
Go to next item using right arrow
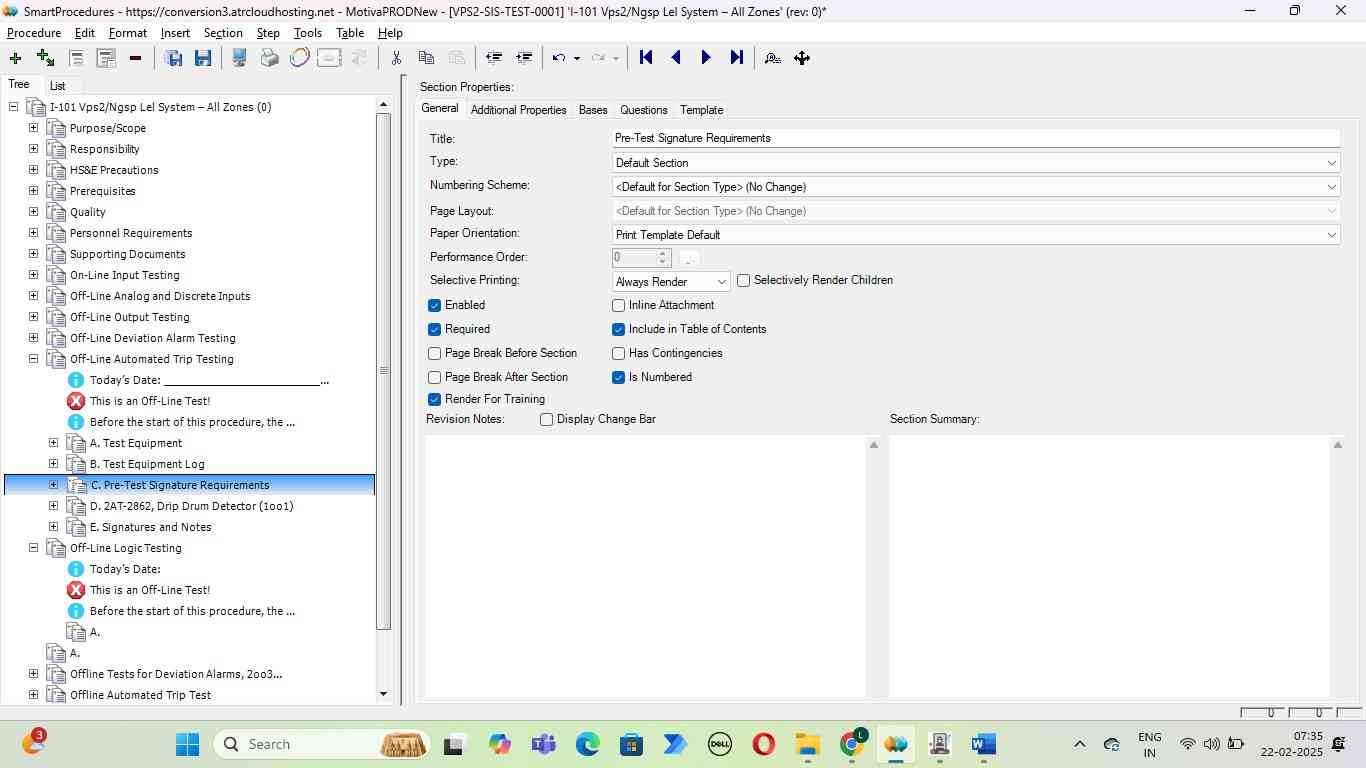click(706, 58)
